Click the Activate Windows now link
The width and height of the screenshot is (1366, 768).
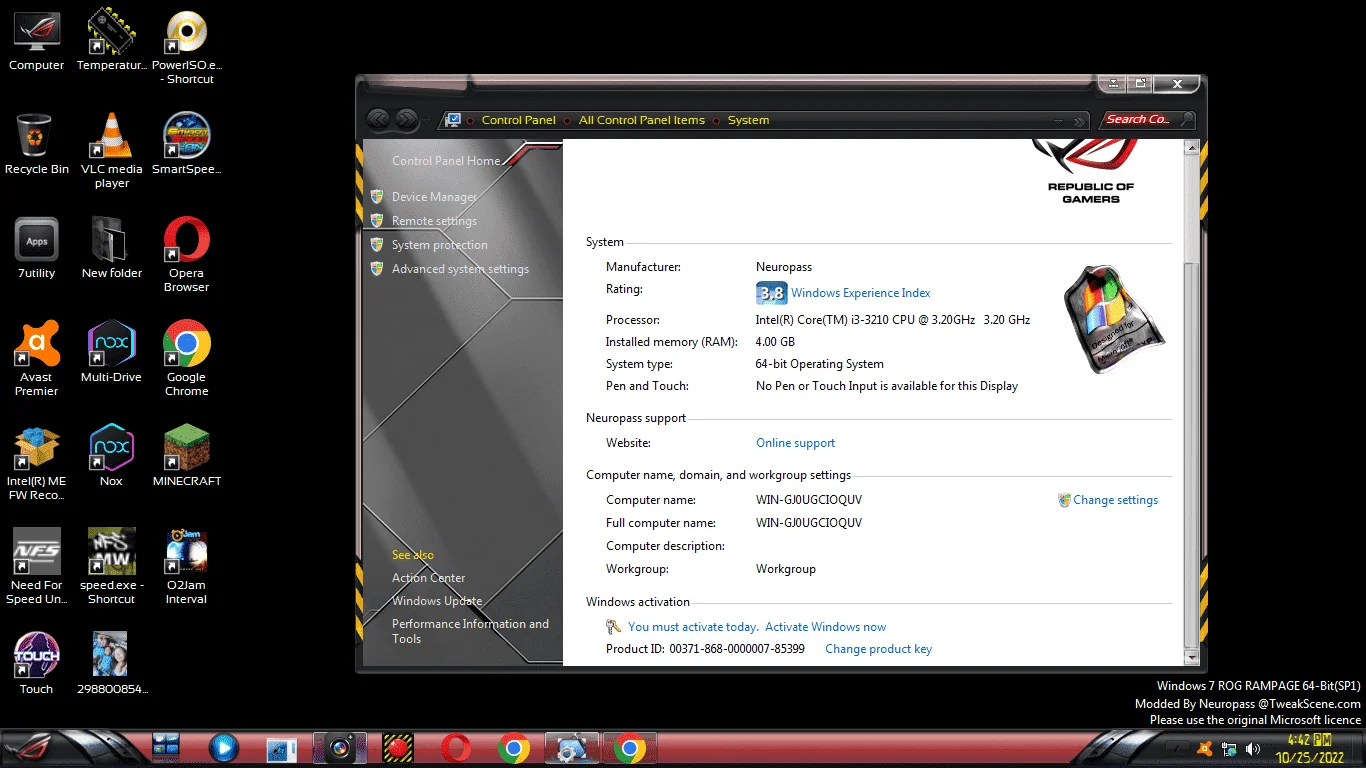click(825, 627)
